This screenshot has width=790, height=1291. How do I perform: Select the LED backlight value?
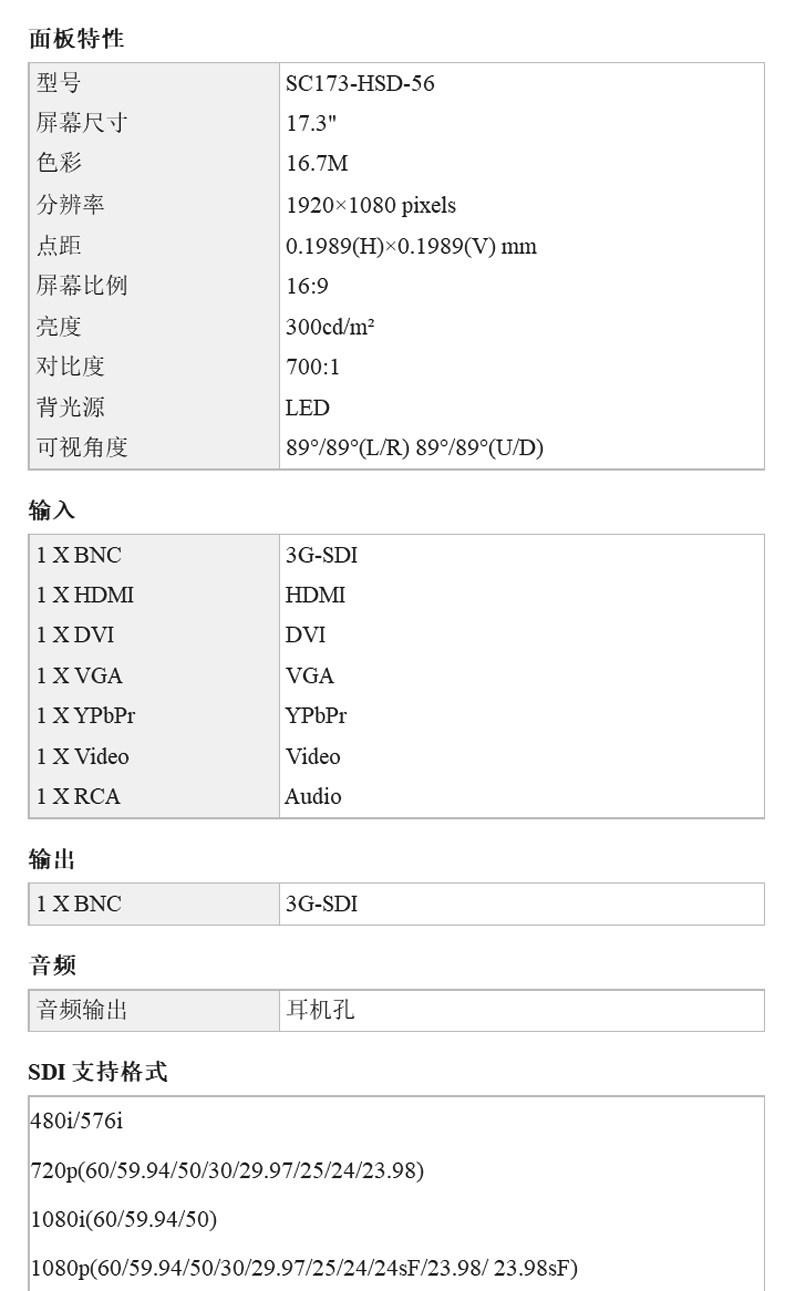307,408
